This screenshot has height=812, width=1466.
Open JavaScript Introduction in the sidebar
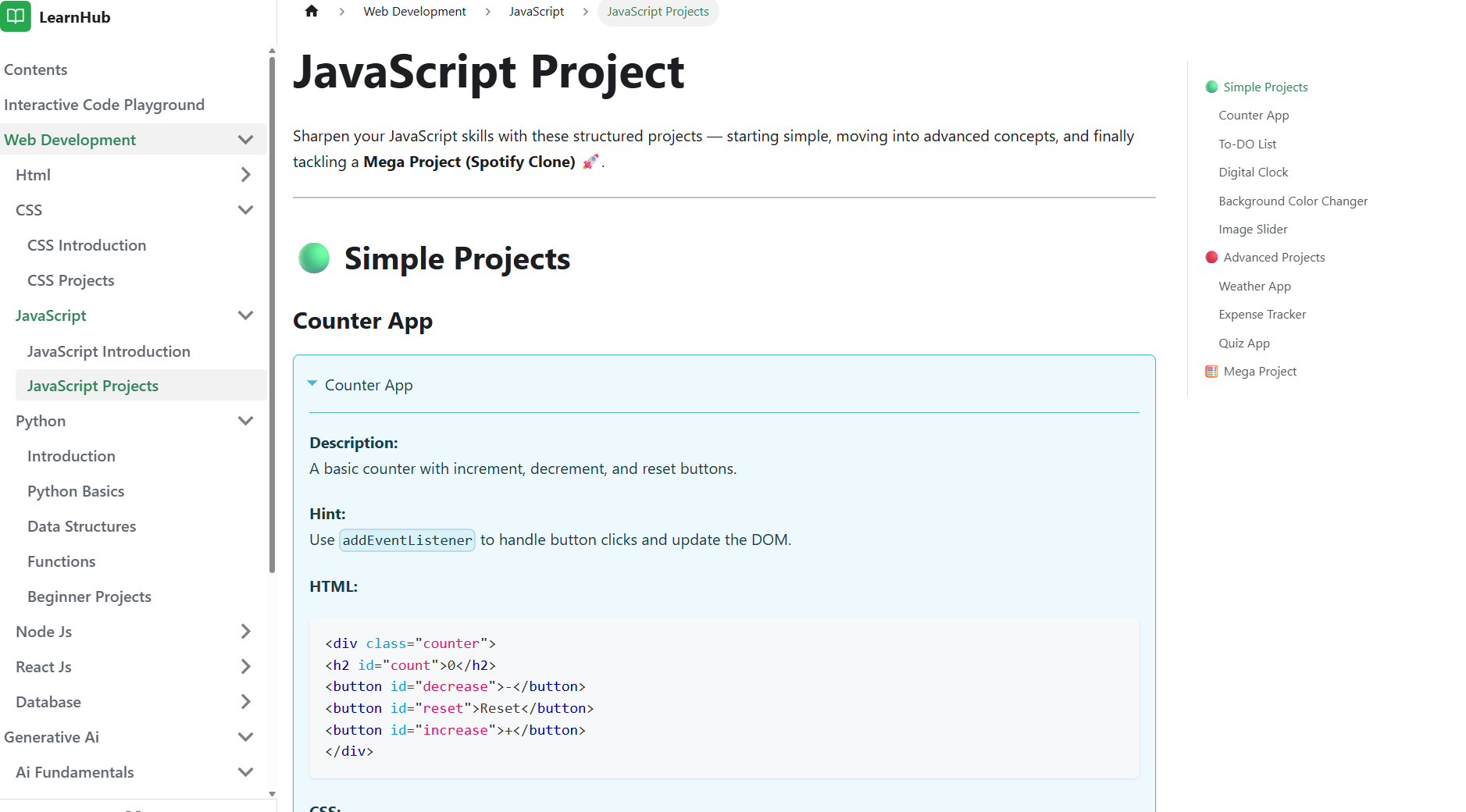[109, 351]
